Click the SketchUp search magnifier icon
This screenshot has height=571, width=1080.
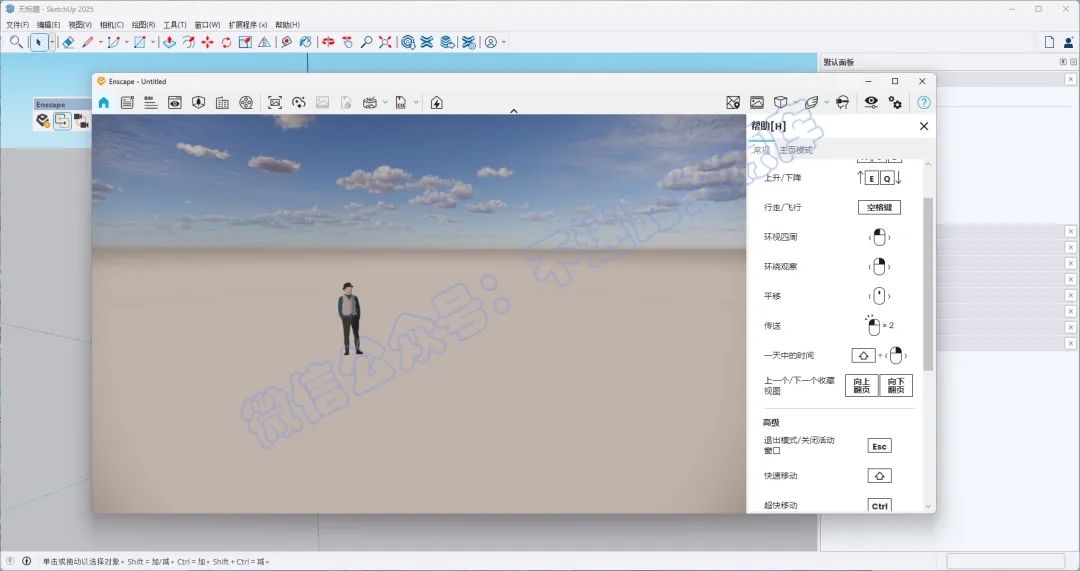pyautogui.click(x=16, y=42)
